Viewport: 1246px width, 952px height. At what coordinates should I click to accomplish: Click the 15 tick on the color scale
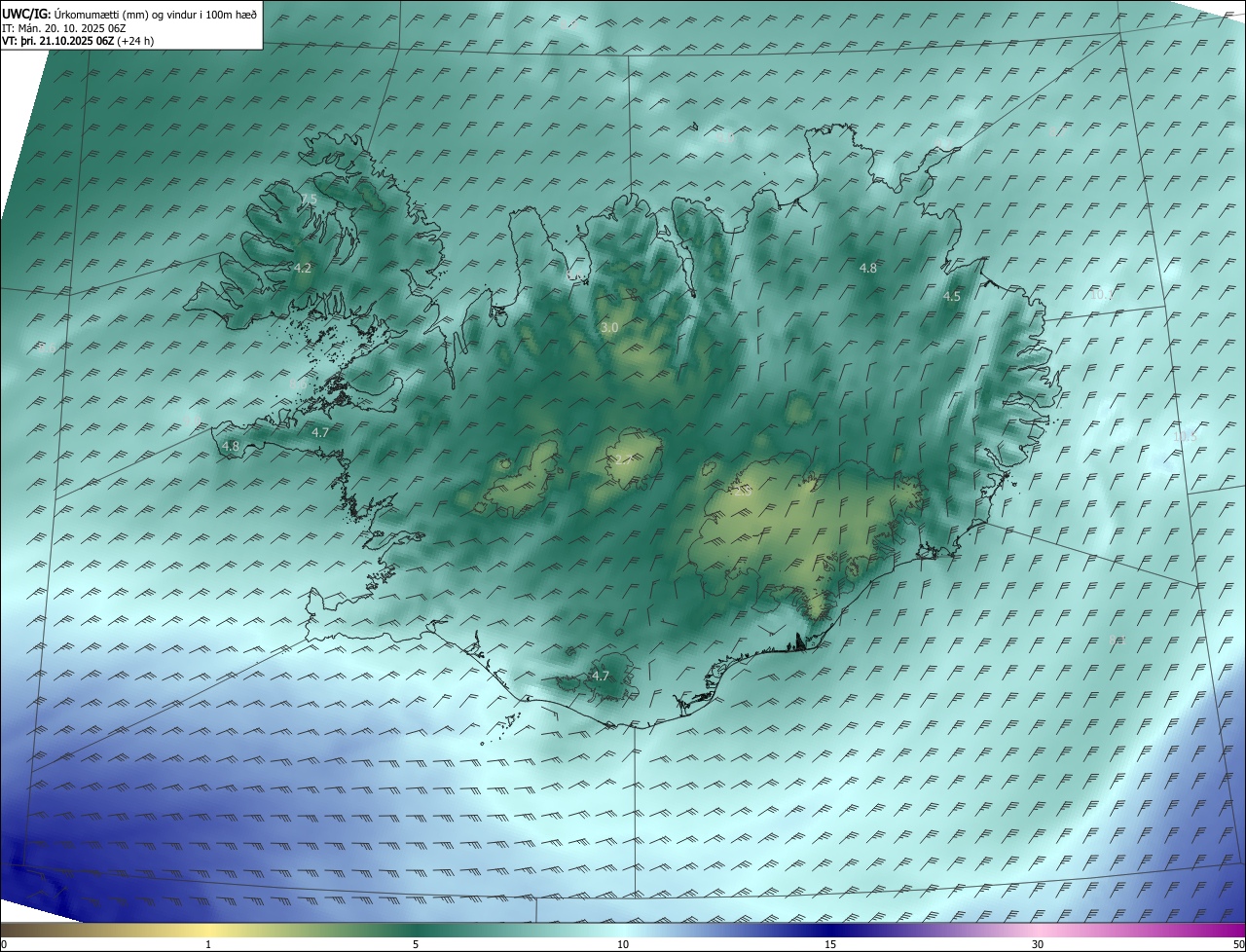pos(830,945)
